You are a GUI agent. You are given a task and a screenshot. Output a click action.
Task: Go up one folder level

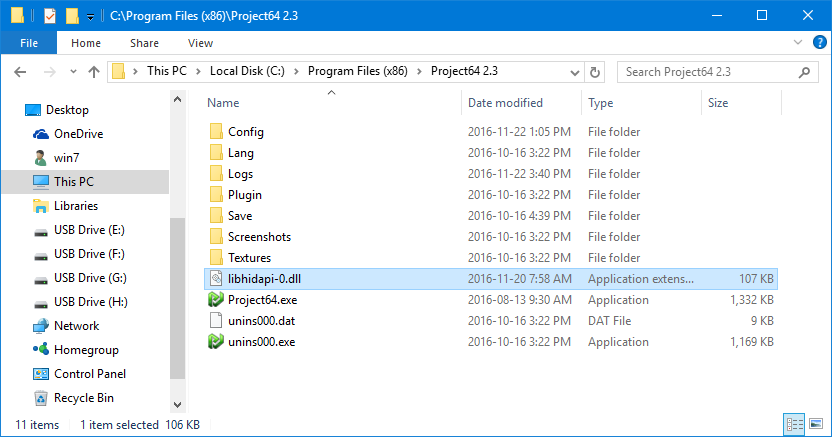pyautogui.click(x=94, y=72)
